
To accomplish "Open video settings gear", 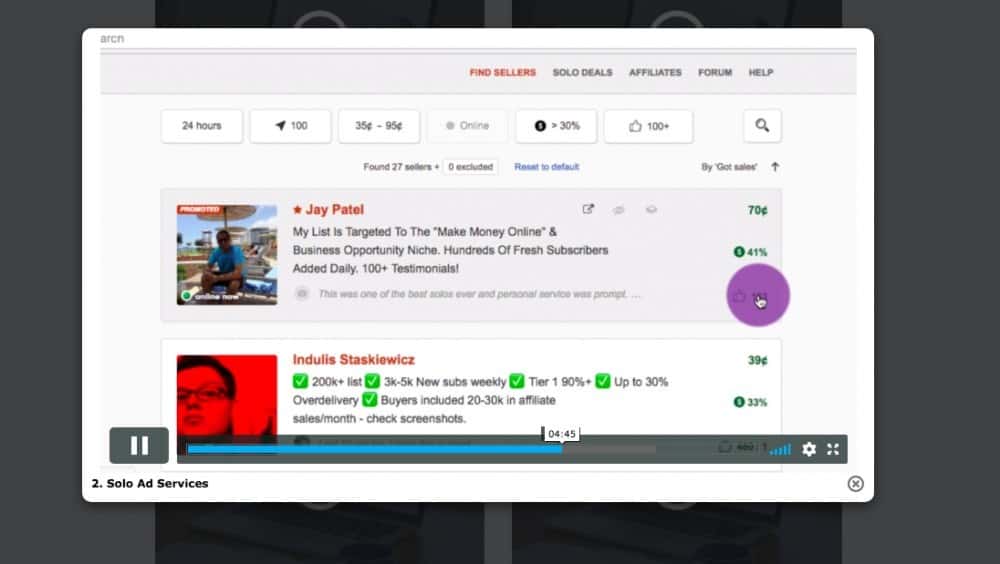I will [x=809, y=449].
